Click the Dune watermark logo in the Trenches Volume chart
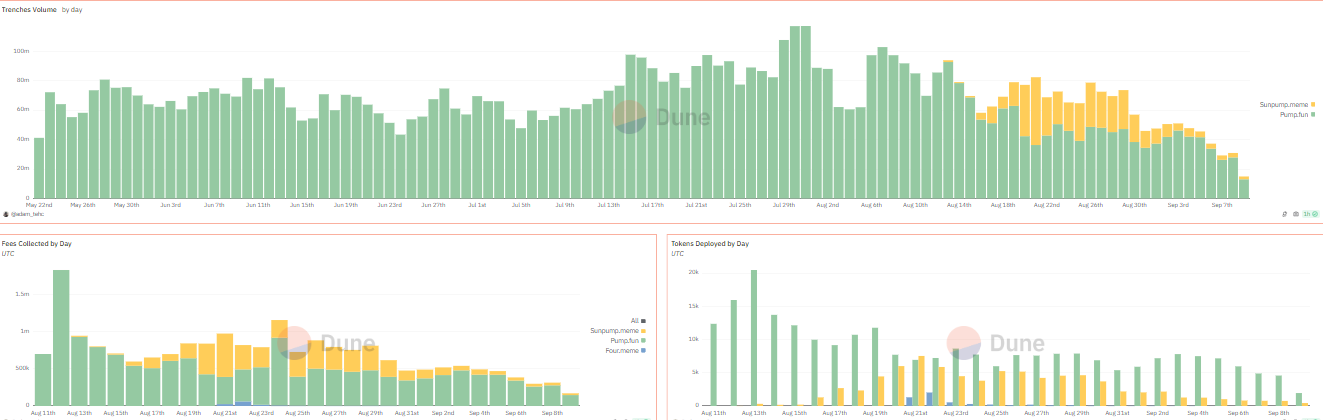The image size is (1323, 420). click(x=661, y=117)
